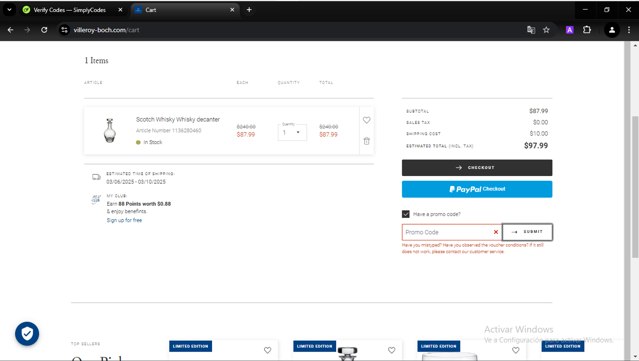Switch to the Cart tab
Viewport: 639px width, 361px height.
tap(185, 10)
